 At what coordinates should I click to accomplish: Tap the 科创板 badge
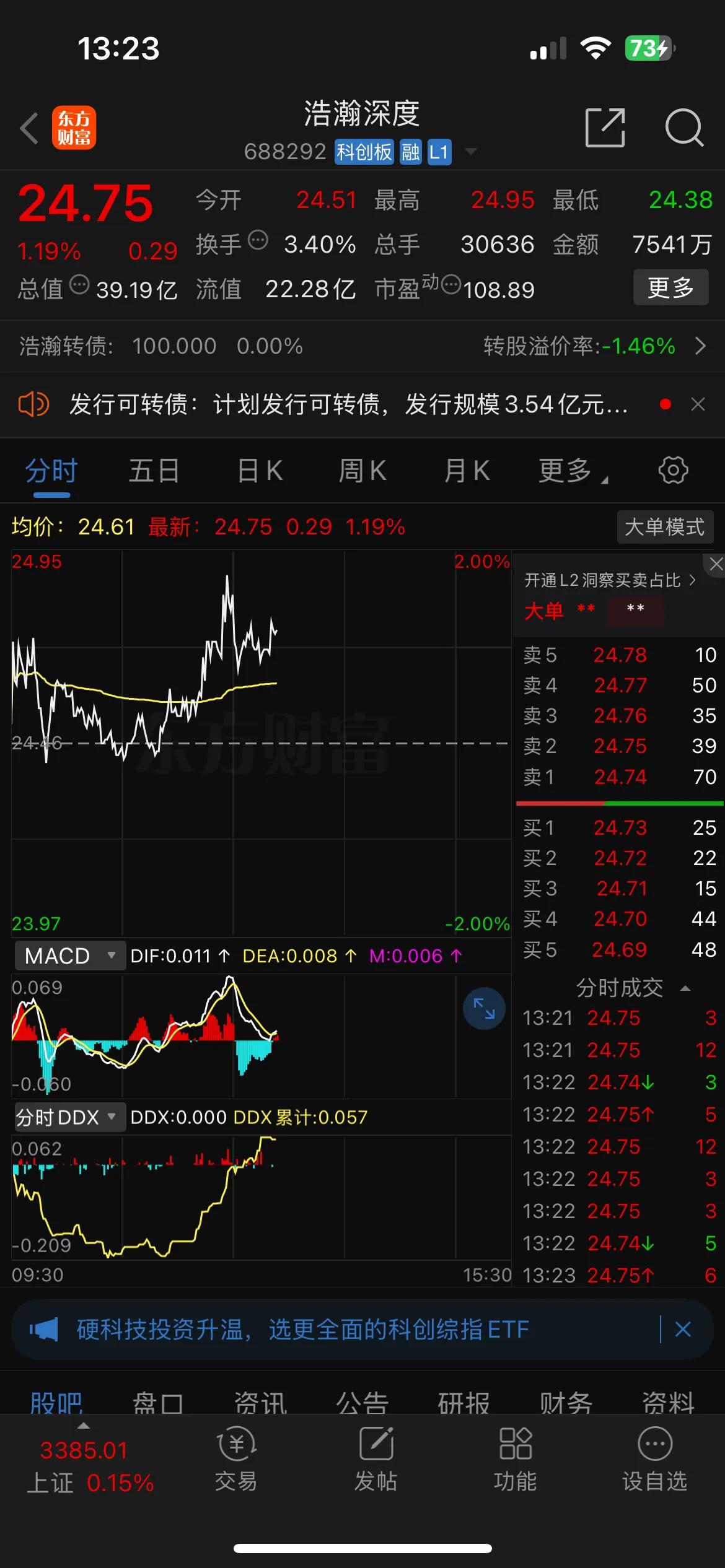(x=364, y=152)
